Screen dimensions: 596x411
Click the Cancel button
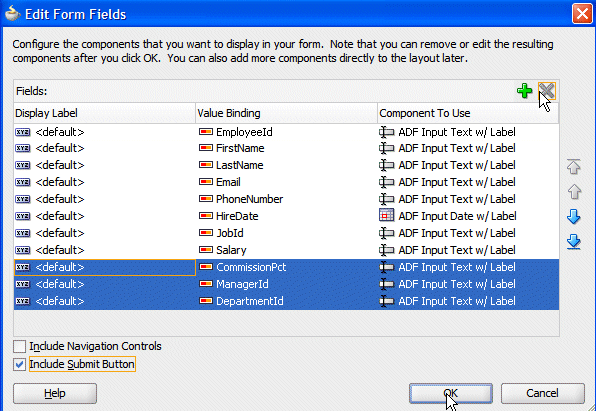click(542, 393)
